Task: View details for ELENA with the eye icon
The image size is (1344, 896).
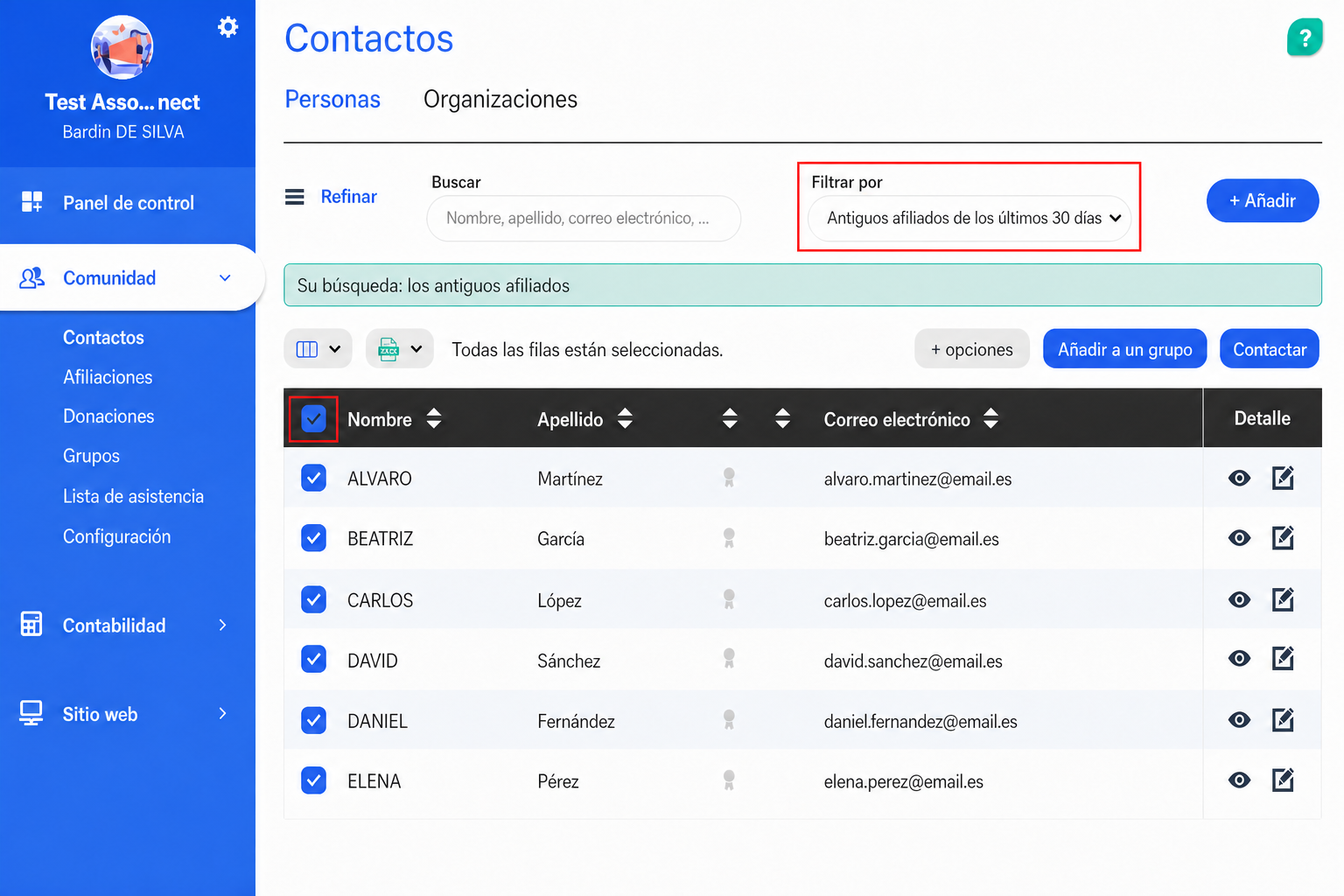Action: pos(1239,780)
